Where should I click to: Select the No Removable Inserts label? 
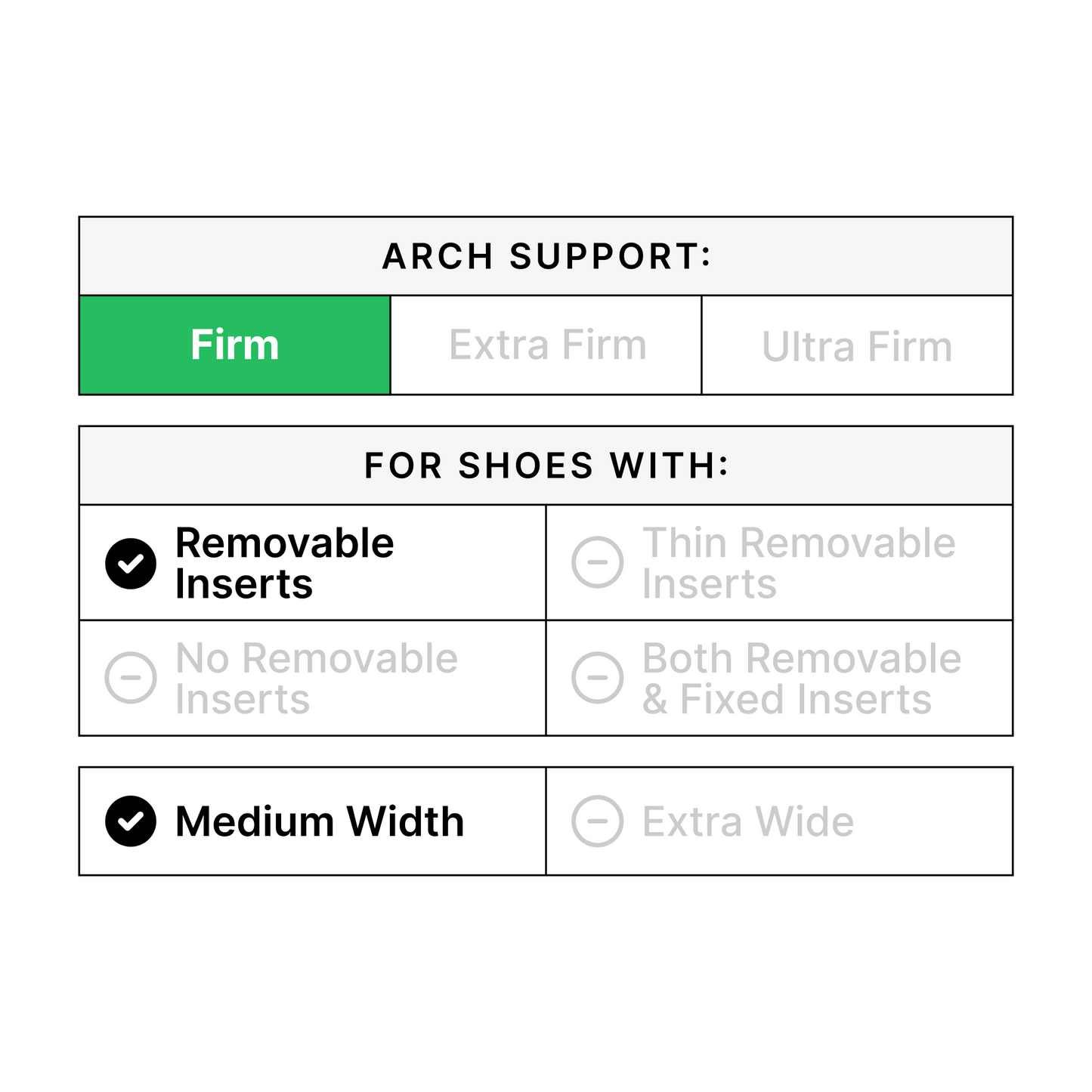coord(316,679)
